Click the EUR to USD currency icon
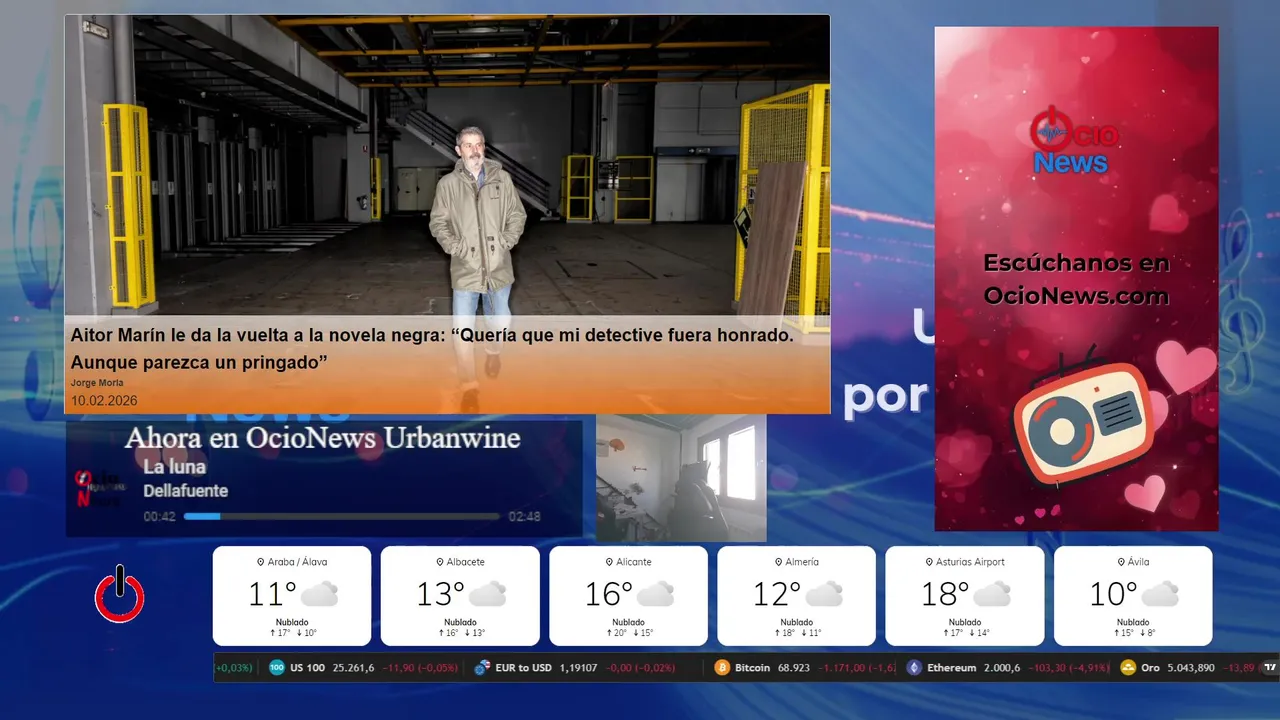Viewport: 1280px width, 720px height. tap(482, 667)
